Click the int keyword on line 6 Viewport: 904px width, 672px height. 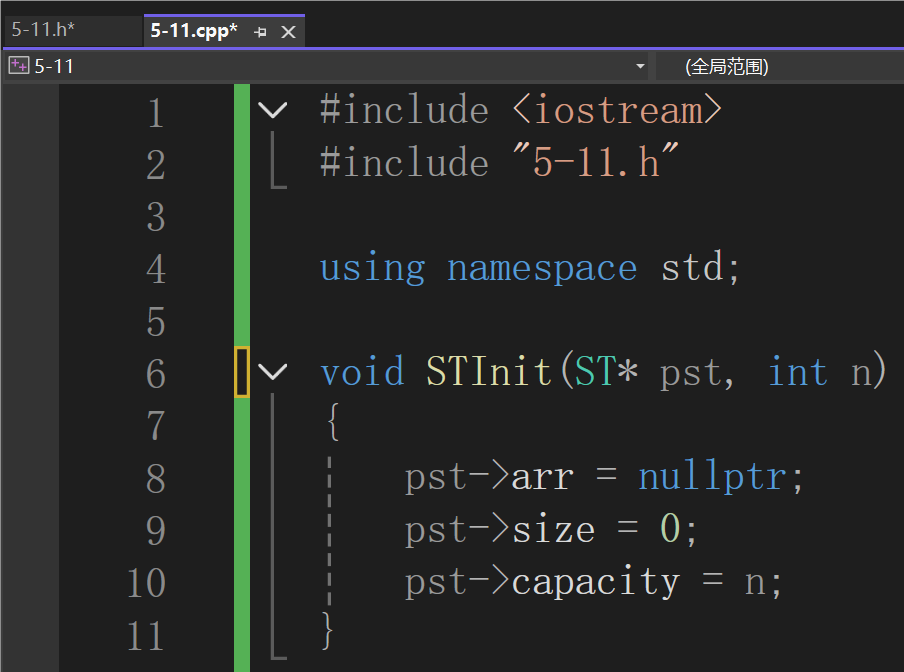point(798,371)
